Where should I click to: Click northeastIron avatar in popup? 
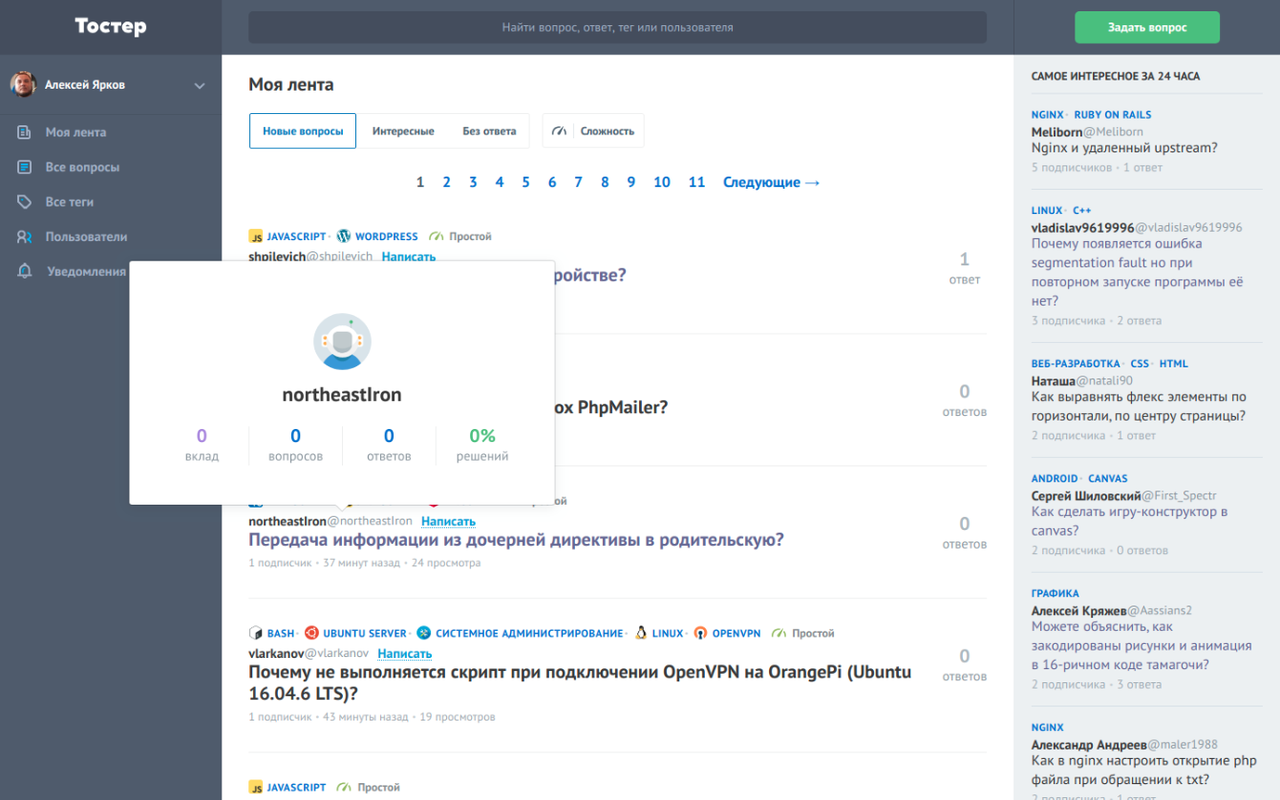click(342, 342)
